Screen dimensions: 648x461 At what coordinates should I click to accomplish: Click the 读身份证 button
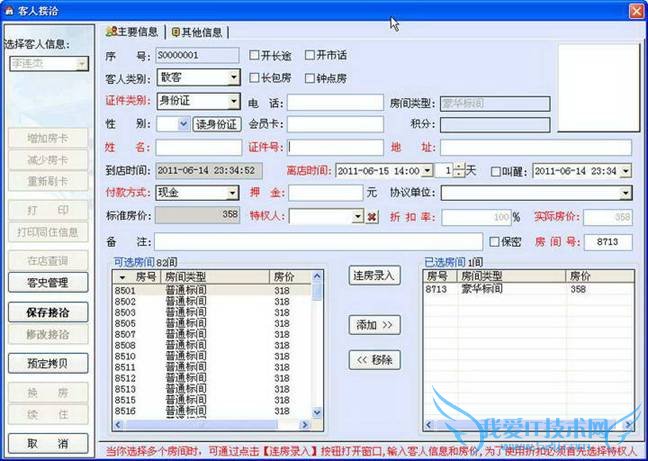click(217, 124)
